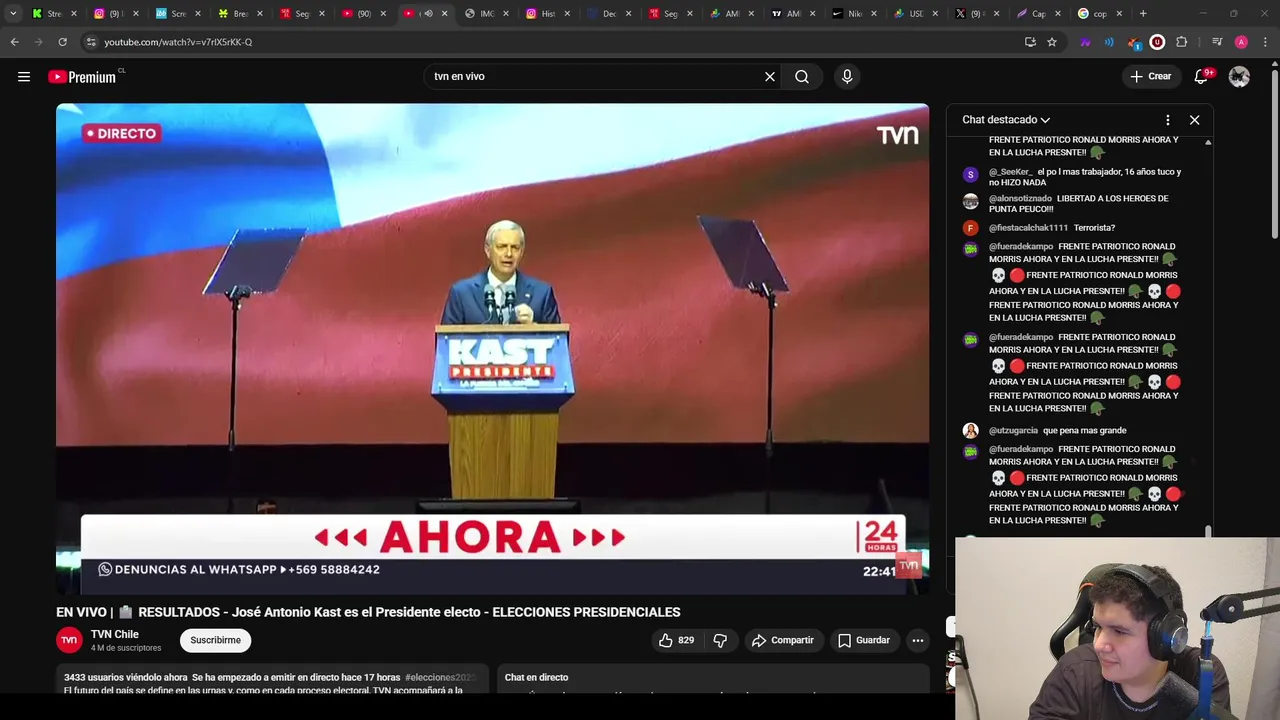The image size is (1280, 720).
Task: Open Chrome profile avatar
Action: (1241, 42)
